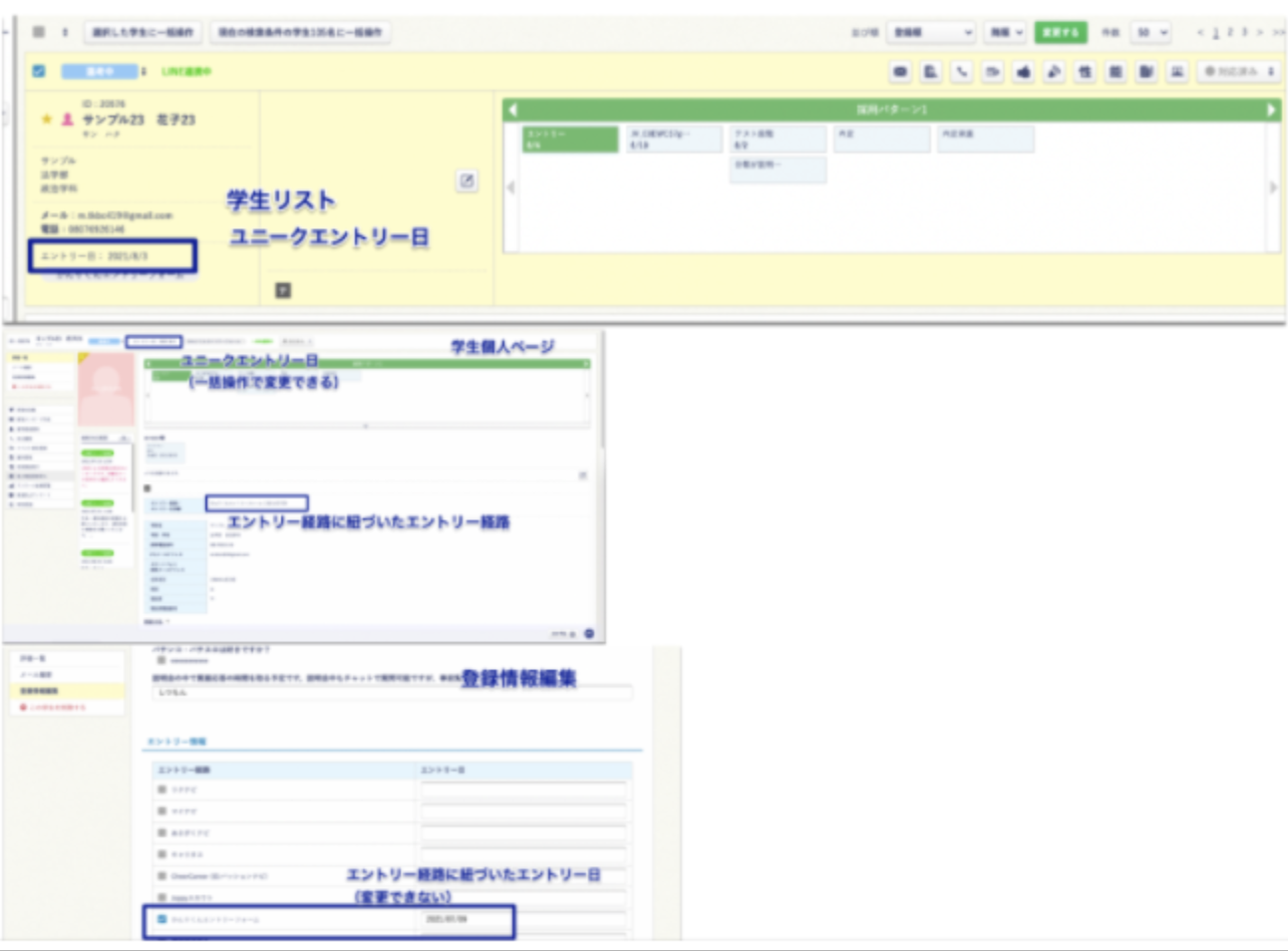The image size is (1288, 951).
Task: Uncheck the student row checkbox in the yellow bar
Action: [39, 72]
